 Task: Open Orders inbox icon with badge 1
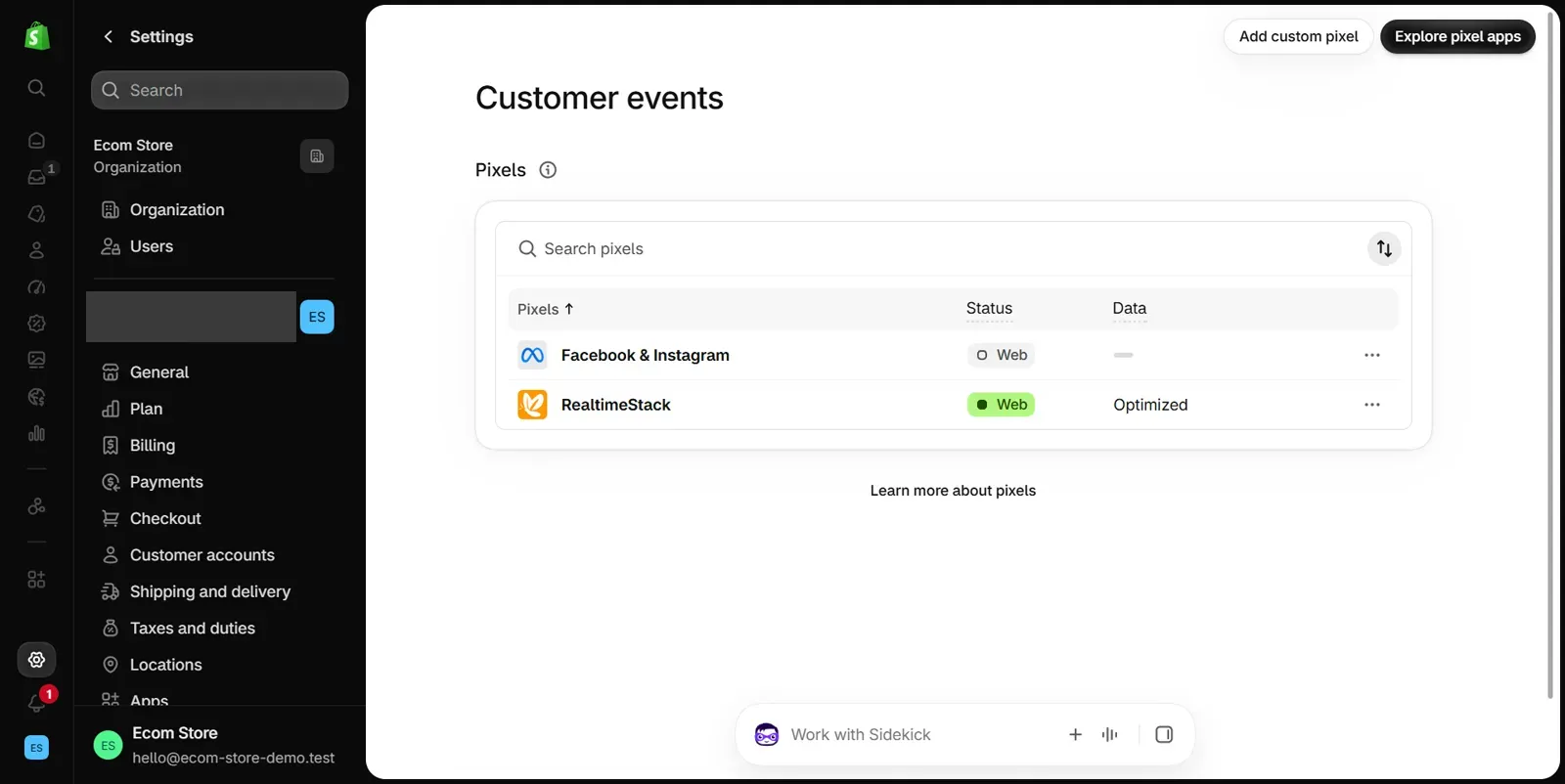click(36, 177)
